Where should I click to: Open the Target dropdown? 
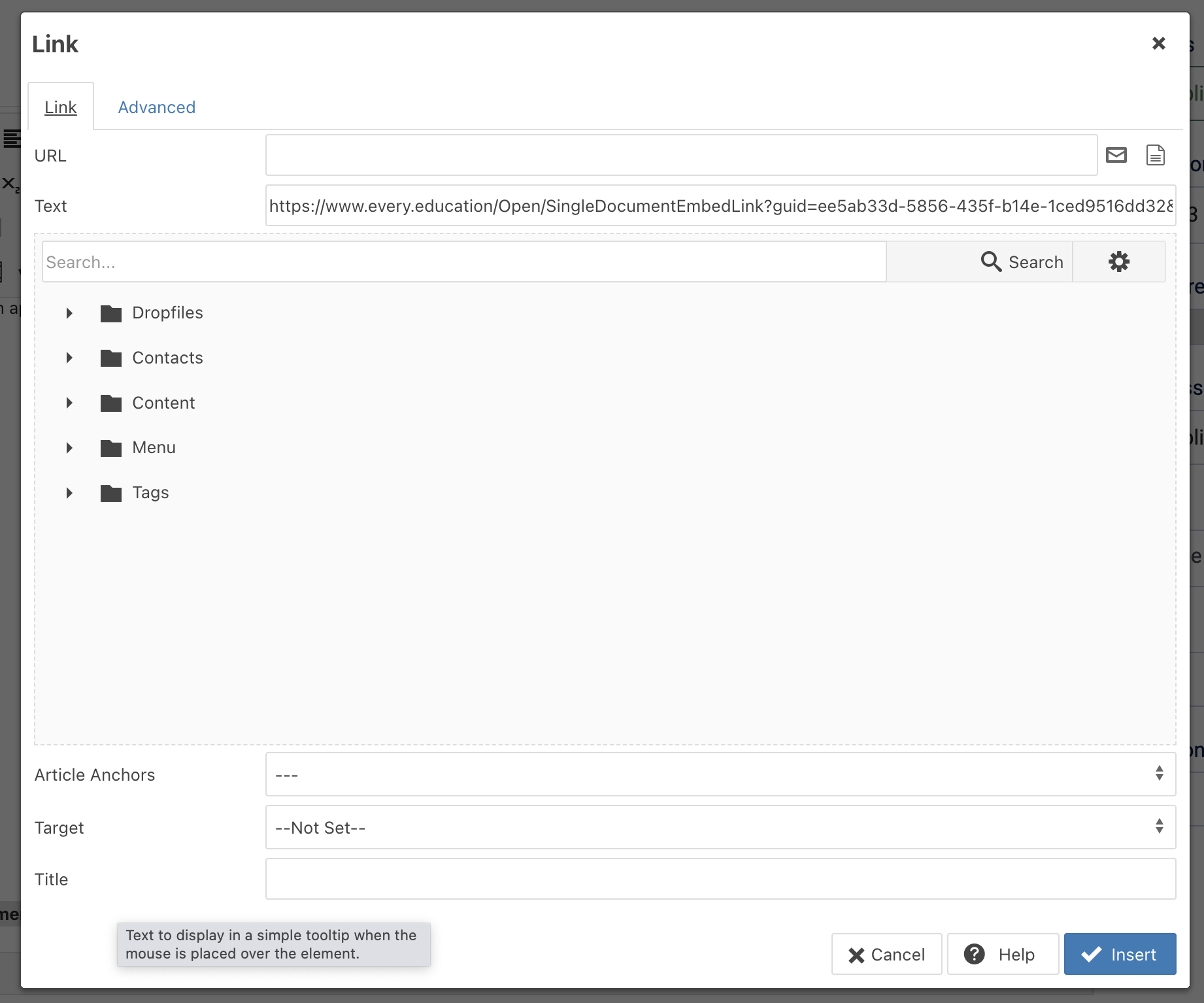point(720,827)
